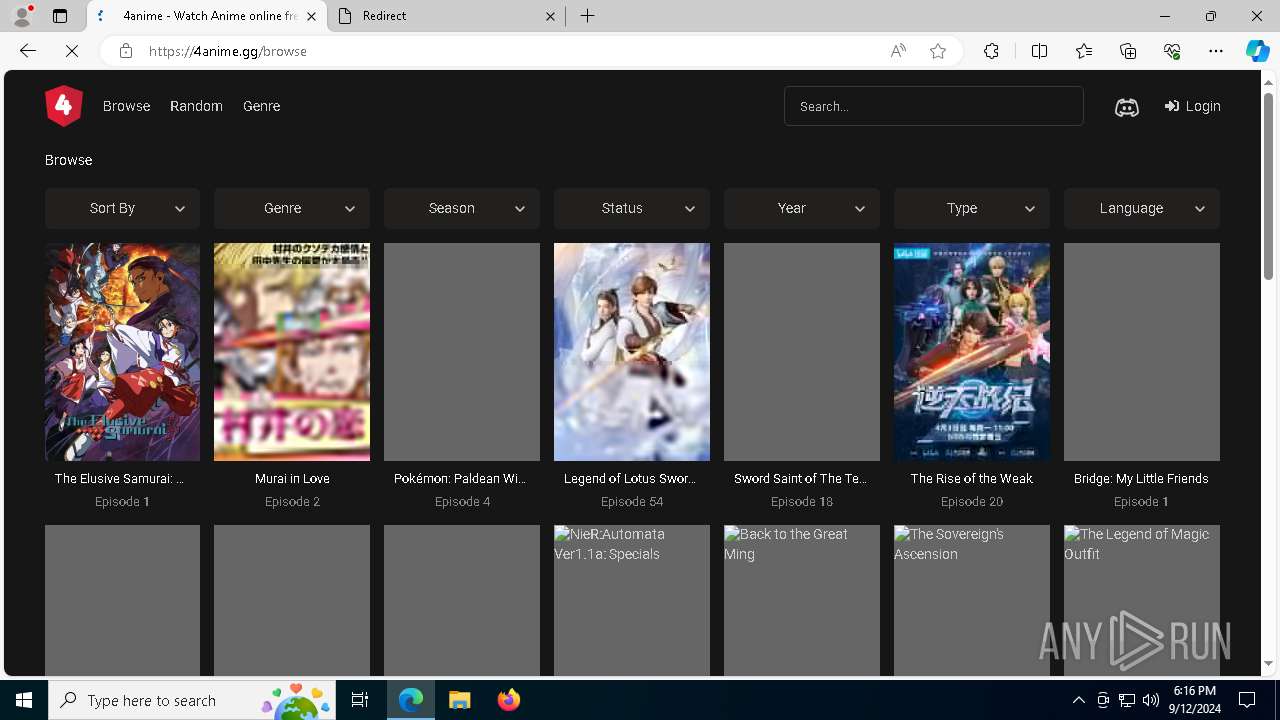Viewport: 1280px width, 720px height.
Task: Click Episode 54 under Legend of Lotus Sword
Action: [632, 502]
